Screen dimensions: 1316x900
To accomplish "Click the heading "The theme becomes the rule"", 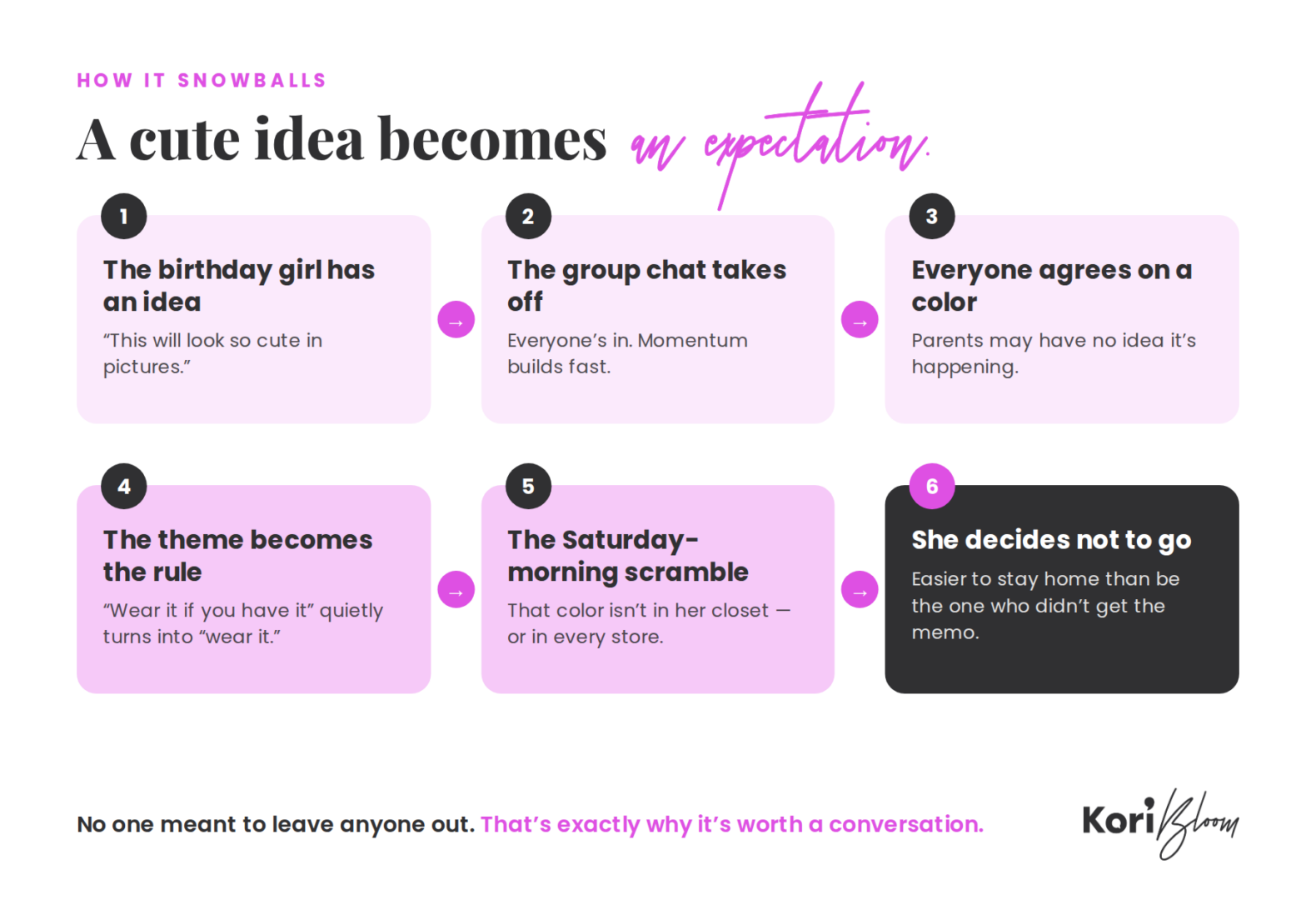I will coord(237,556).
